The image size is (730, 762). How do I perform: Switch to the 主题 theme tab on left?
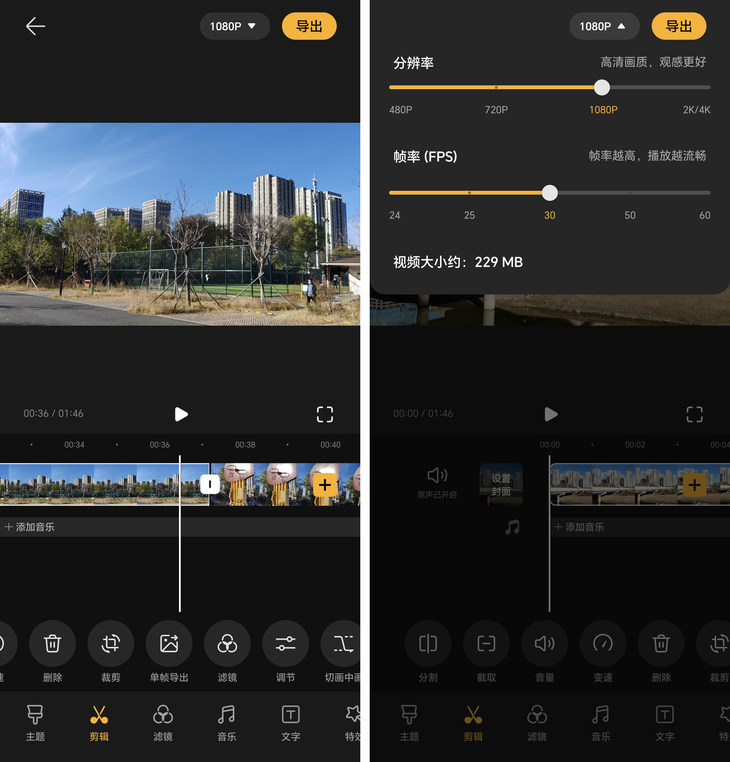(x=35, y=723)
